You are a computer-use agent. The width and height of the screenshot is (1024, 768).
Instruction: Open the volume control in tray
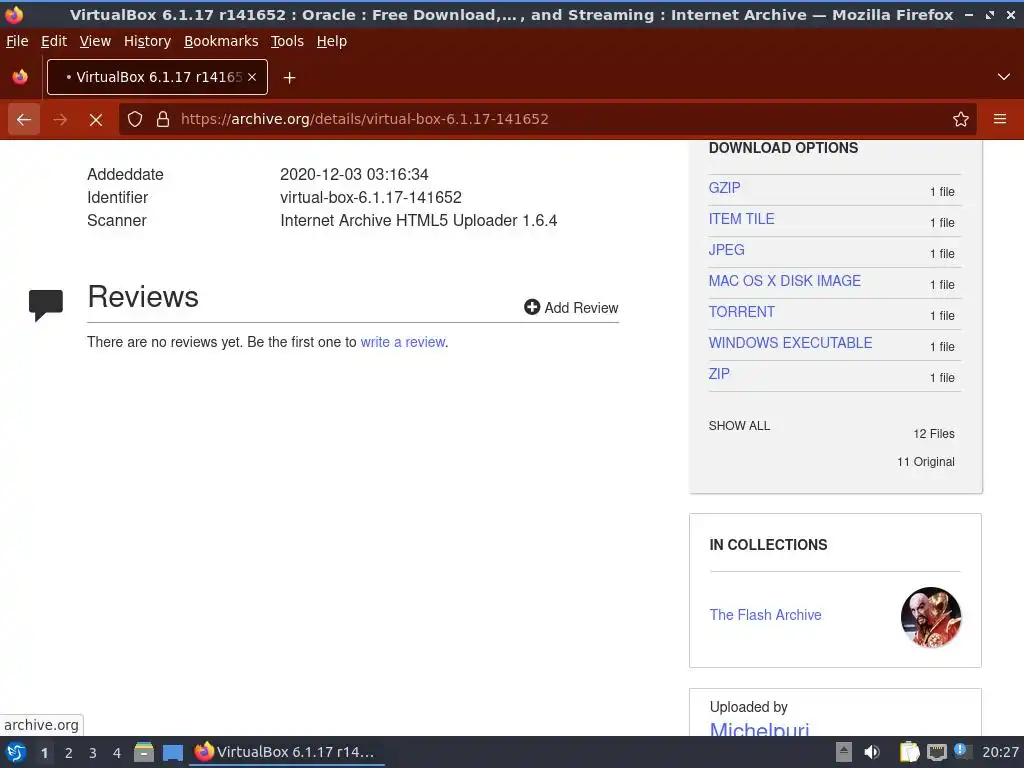coord(872,752)
